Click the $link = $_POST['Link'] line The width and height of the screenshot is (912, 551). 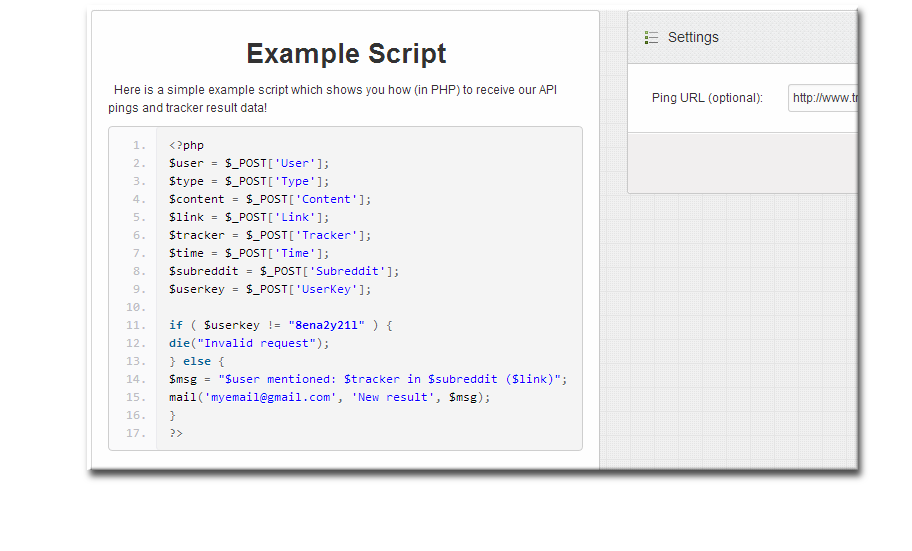248,217
